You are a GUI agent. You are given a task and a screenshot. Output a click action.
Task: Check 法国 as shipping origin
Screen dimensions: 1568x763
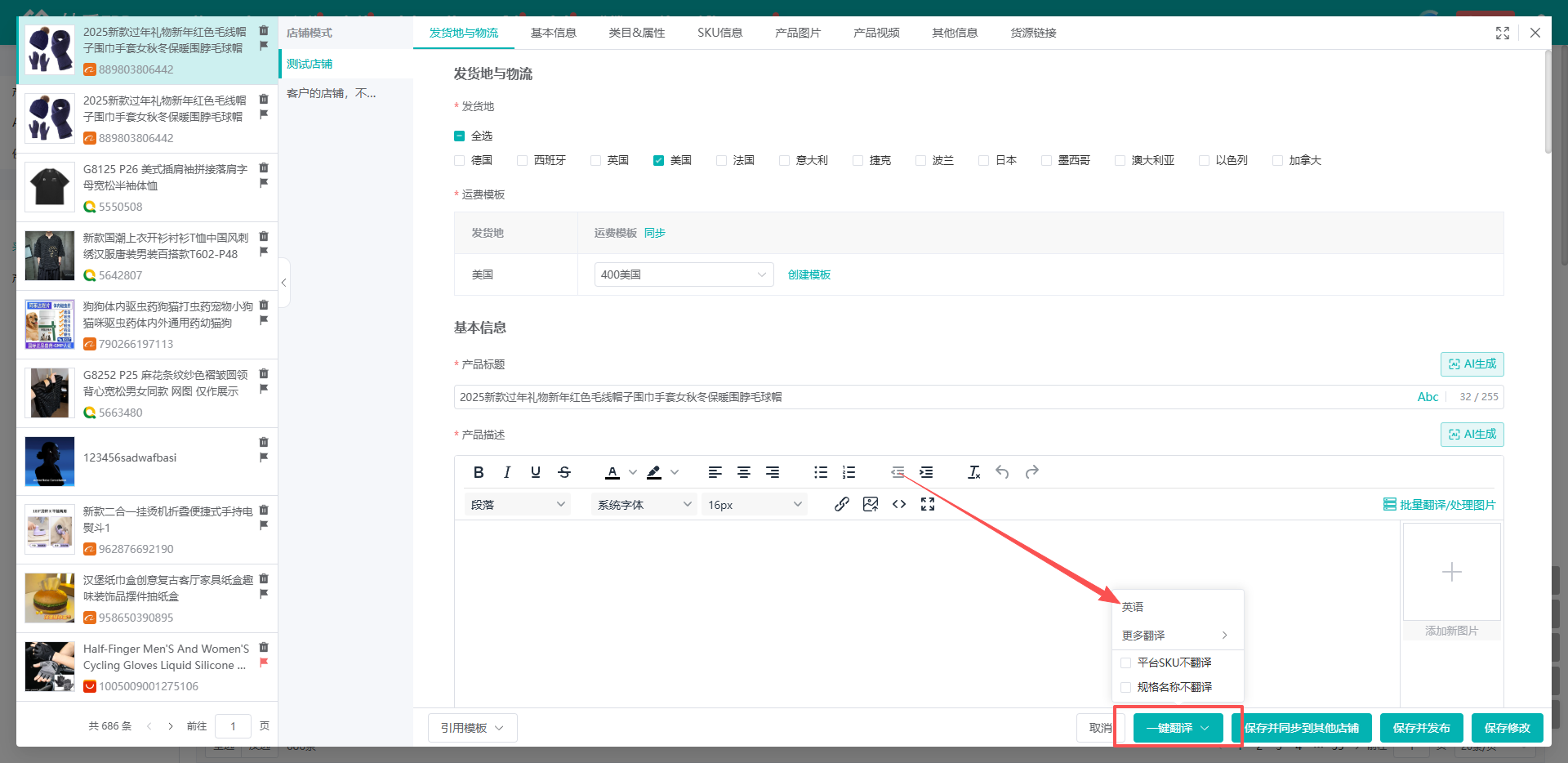point(721,160)
